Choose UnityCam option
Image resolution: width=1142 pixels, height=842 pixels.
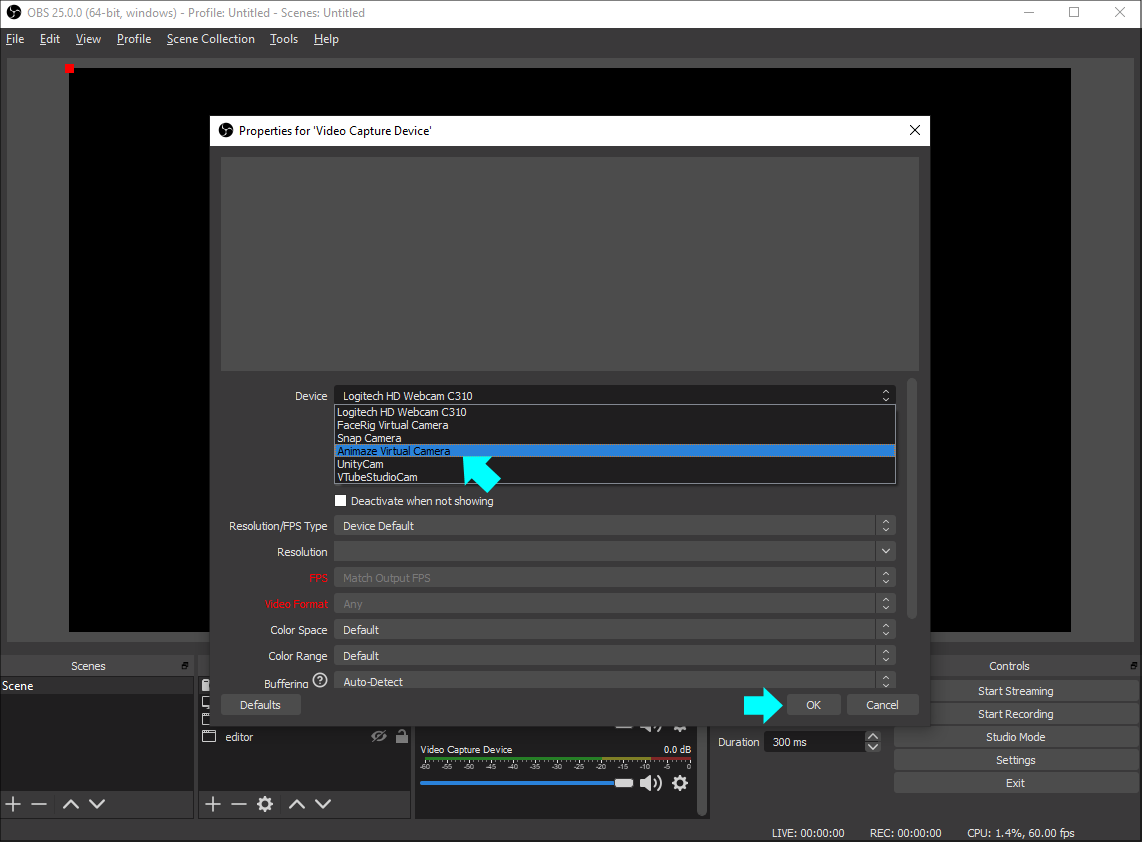(x=615, y=464)
